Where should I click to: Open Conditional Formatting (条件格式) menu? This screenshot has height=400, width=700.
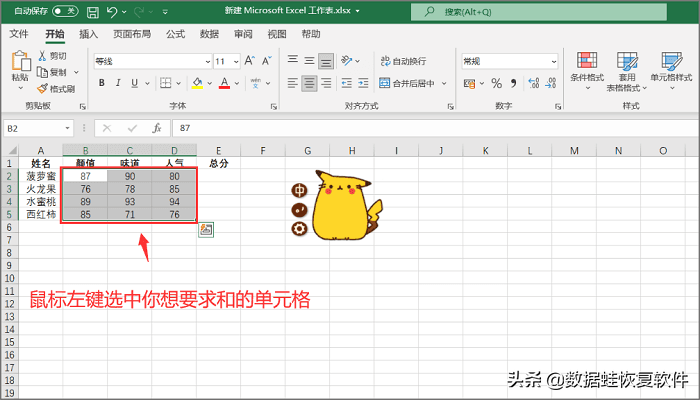click(587, 71)
